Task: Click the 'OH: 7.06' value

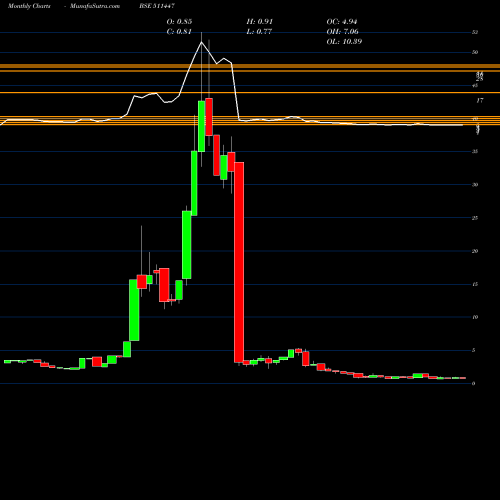Action: (343, 32)
